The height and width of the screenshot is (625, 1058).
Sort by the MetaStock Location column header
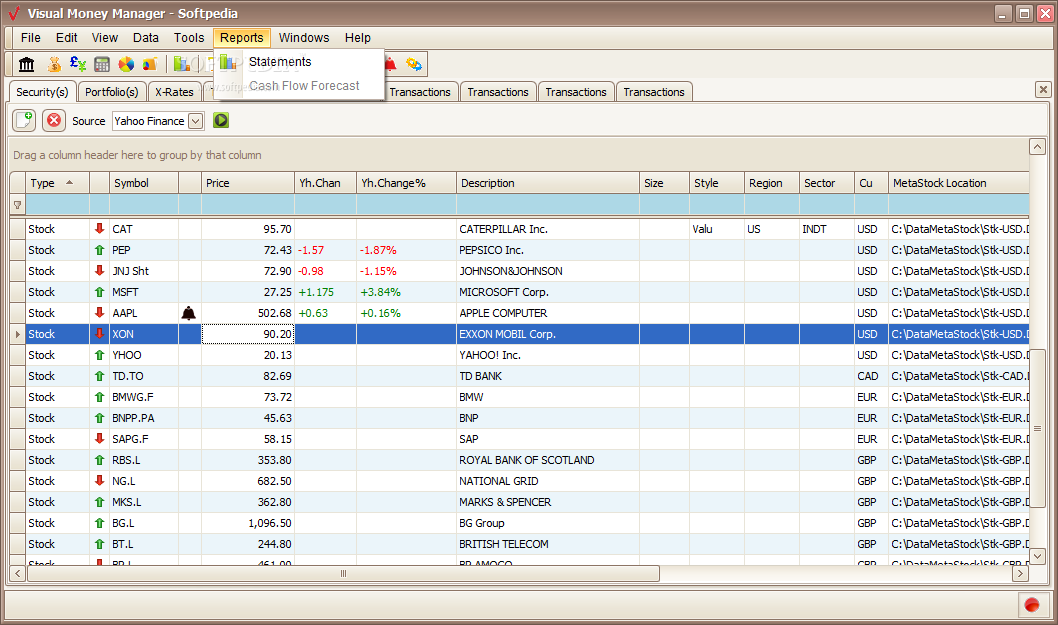958,183
